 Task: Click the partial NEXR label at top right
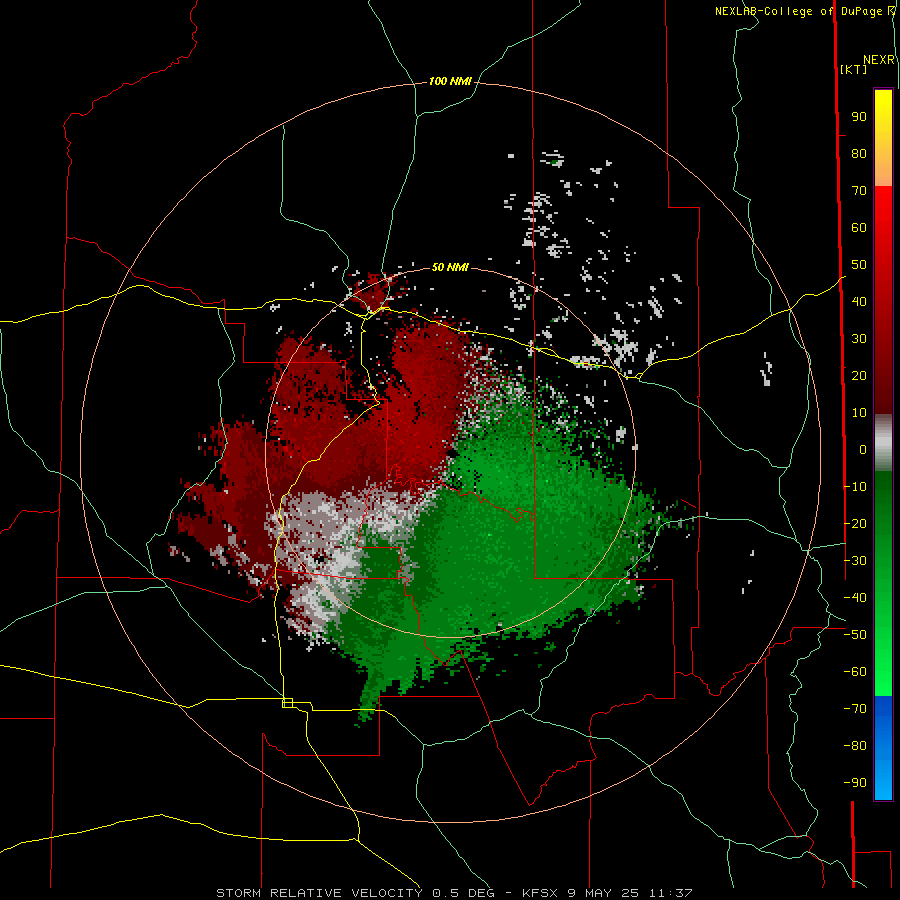[x=879, y=60]
